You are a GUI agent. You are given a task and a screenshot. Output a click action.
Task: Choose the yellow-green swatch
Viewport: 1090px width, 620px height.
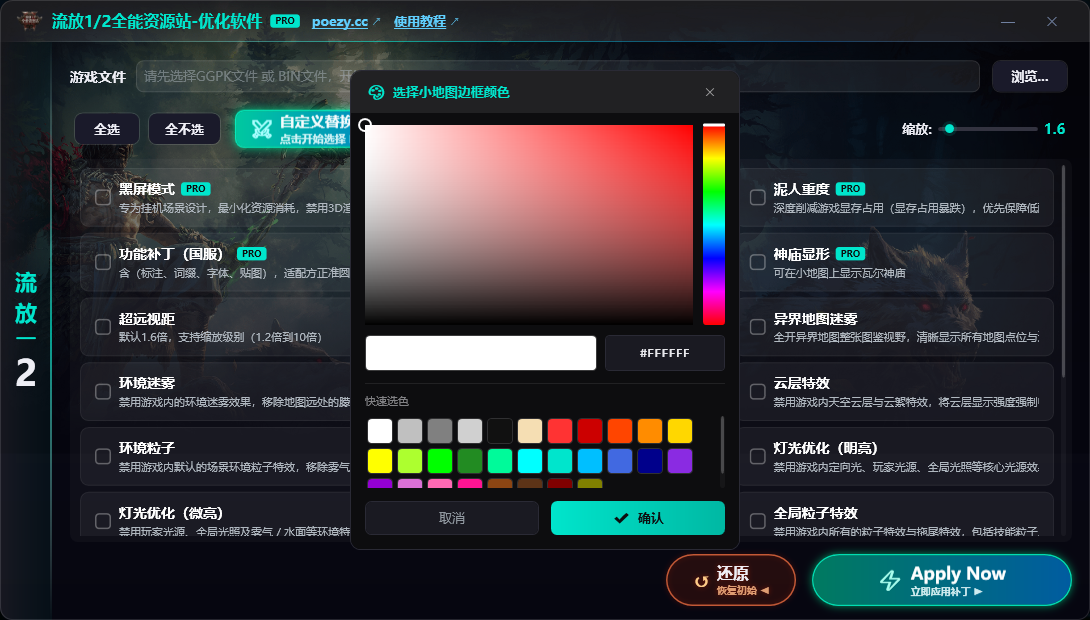(x=410, y=461)
